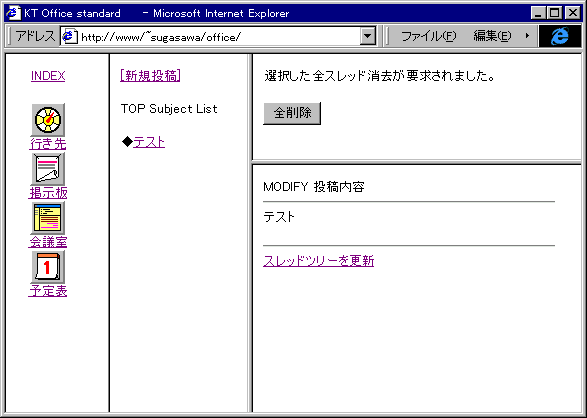Open the 予定表 calendar icon
Viewport: 587px width, 418px height.
(48, 267)
